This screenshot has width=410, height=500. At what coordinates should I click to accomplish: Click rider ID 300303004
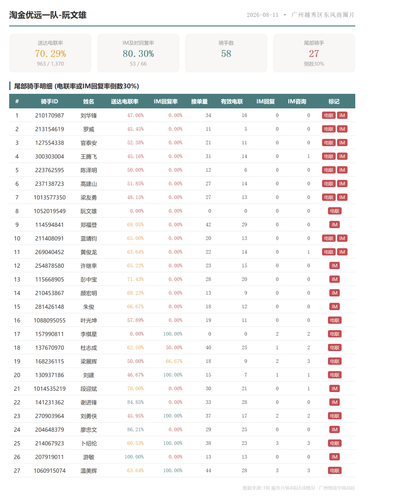pos(50,156)
